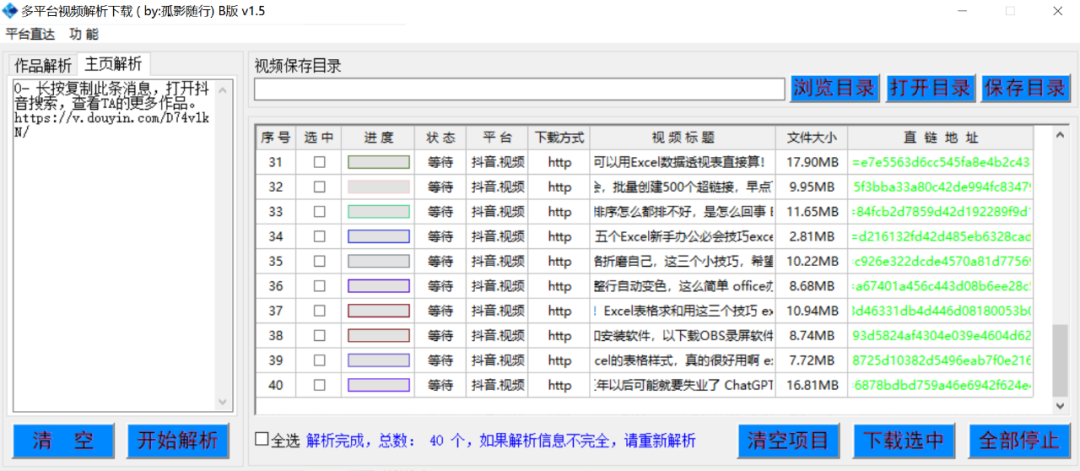Enable the 全选 select-all checkbox
Image resolution: width=1080 pixels, height=471 pixels.
(262, 439)
